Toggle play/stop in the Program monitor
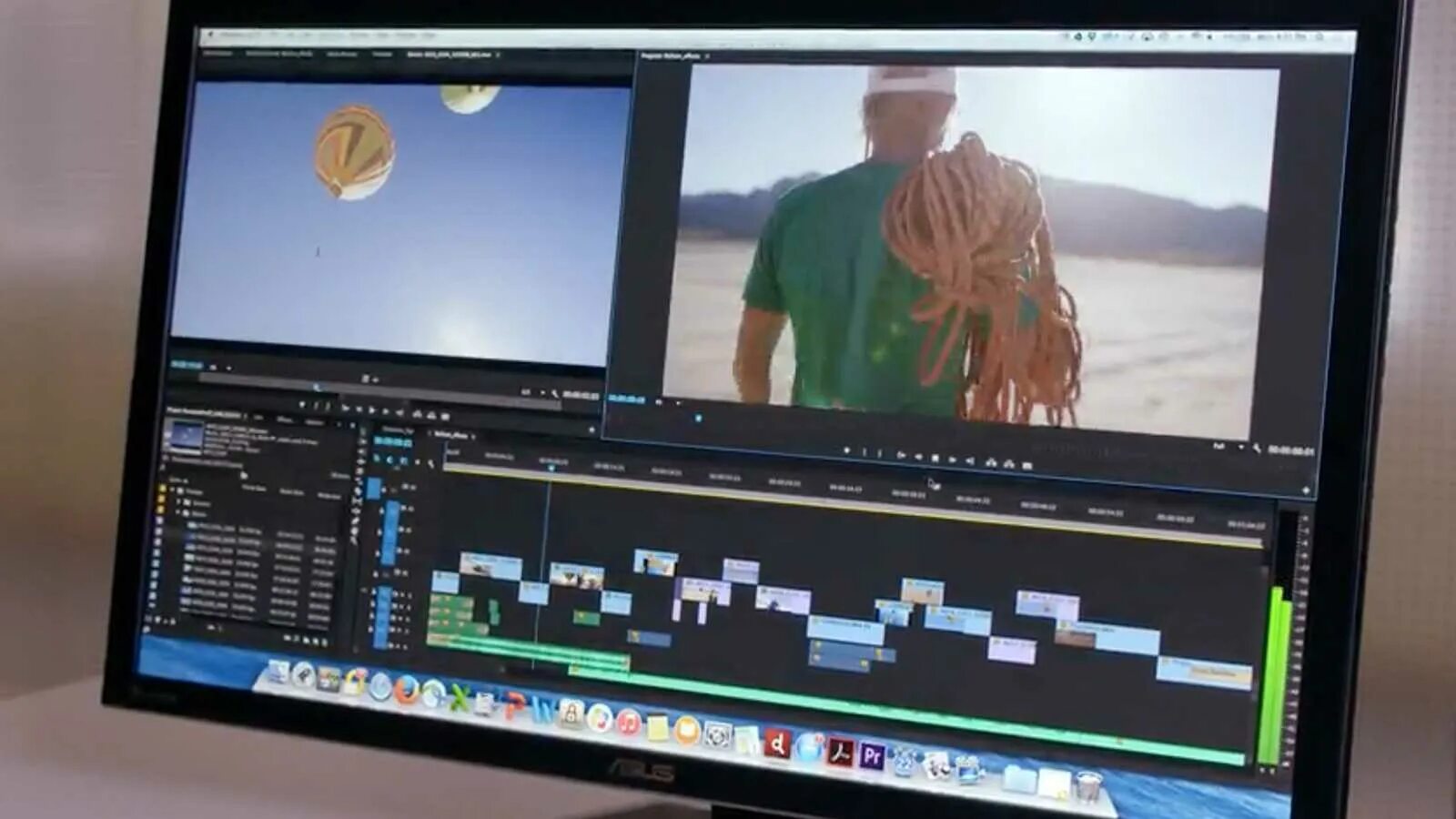1456x819 pixels. [935, 458]
